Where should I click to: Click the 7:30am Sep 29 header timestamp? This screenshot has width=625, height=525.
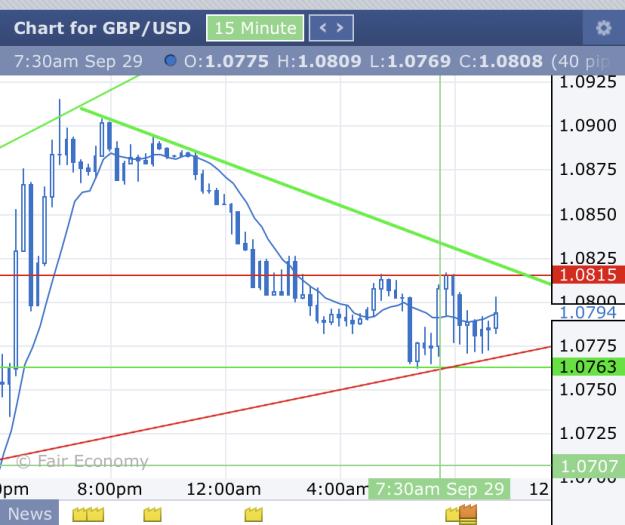point(78,61)
